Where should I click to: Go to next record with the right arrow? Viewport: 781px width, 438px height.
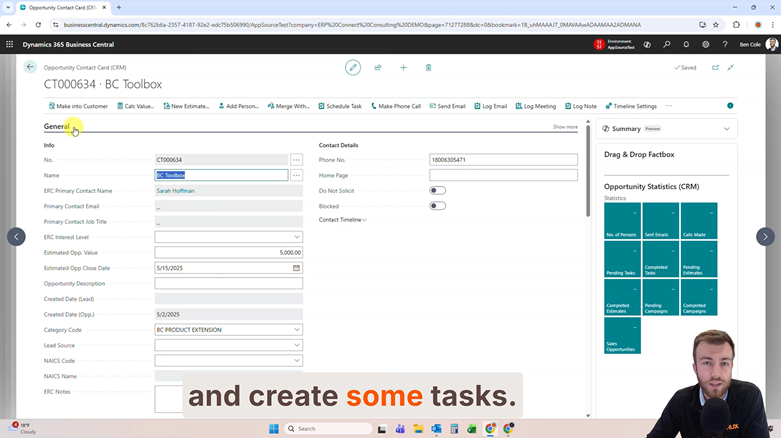click(765, 237)
